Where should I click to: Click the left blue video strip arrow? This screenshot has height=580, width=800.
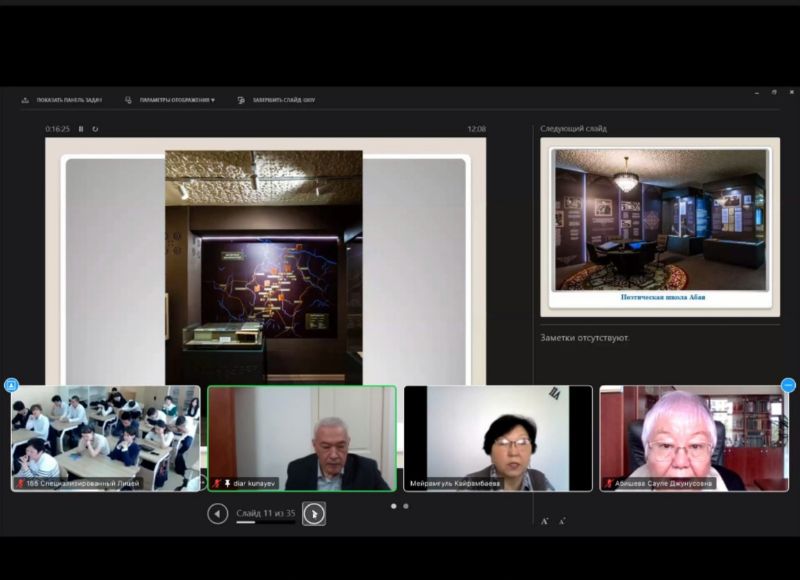(x=12, y=385)
